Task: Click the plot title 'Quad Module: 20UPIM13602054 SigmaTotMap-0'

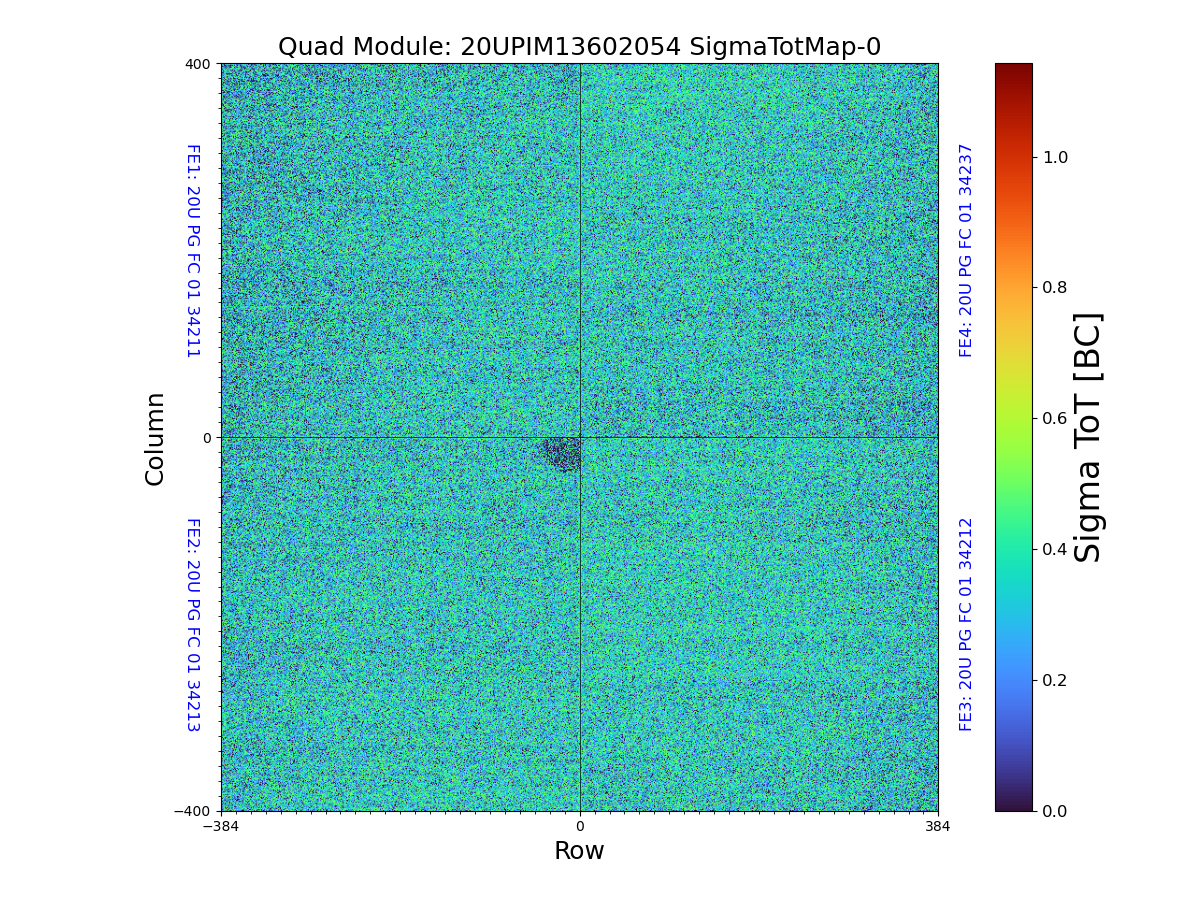Action: (x=579, y=47)
